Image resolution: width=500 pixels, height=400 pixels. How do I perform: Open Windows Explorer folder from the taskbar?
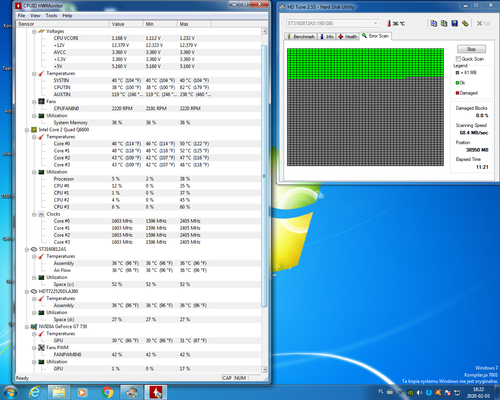coord(59,392)
